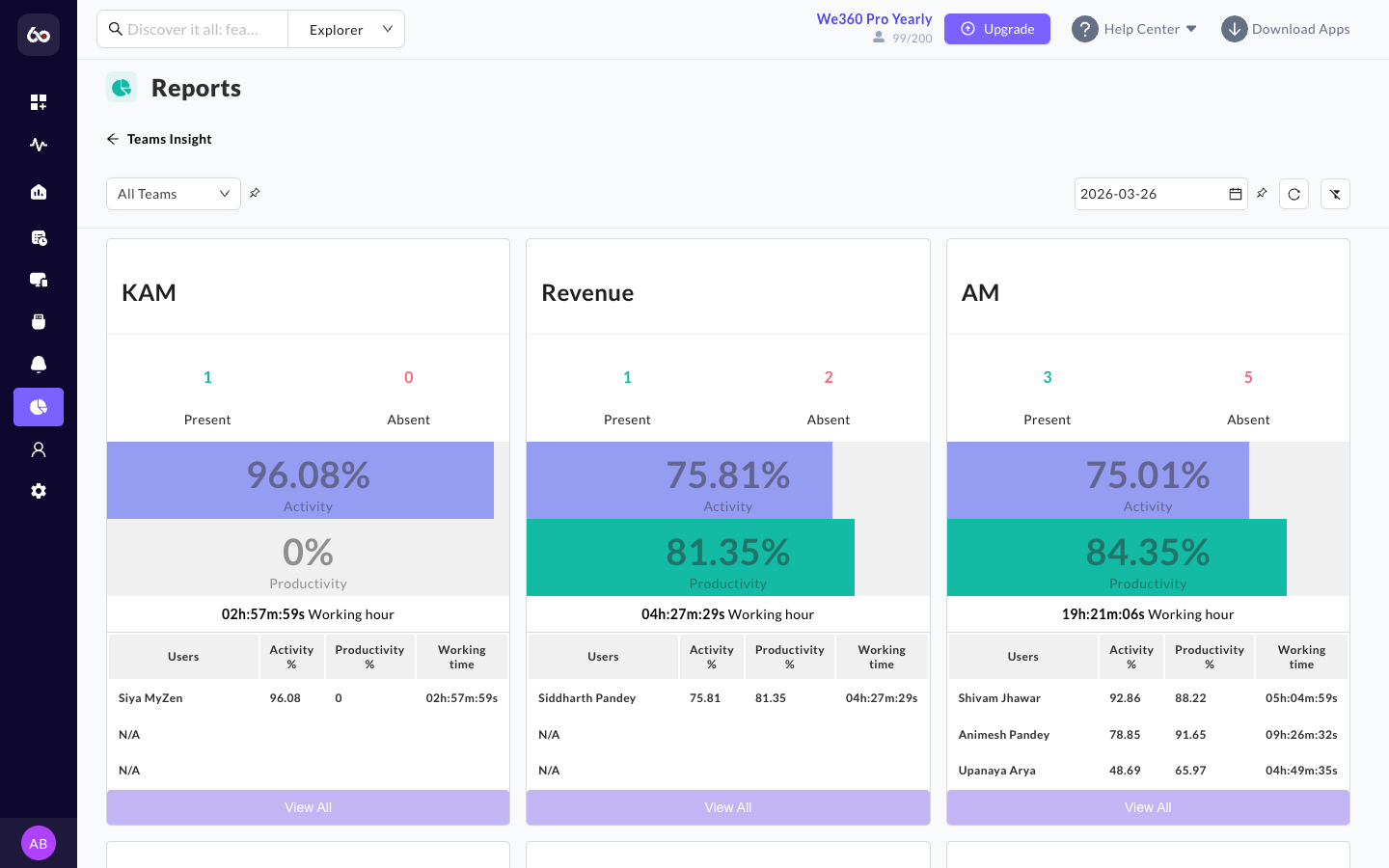The image size is (1389, 868).
Task: Pin the date filter
Action: (1262, 193)
